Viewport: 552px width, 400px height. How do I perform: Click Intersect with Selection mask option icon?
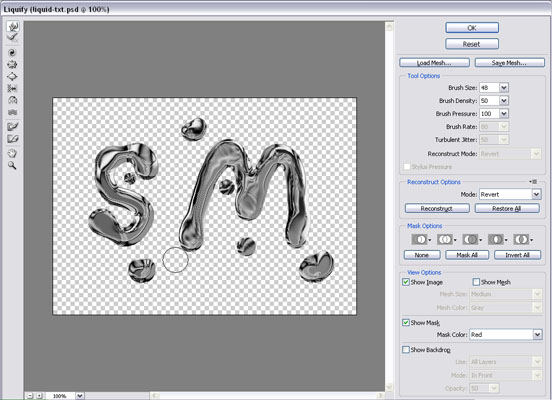(x=497, y=240)
